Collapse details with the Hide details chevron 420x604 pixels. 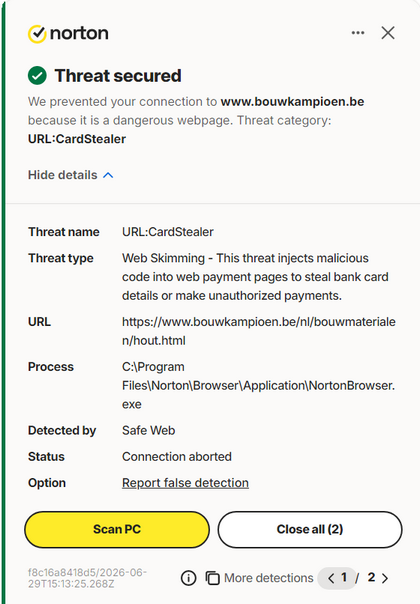pyautogui.click(x=108, y=175)
